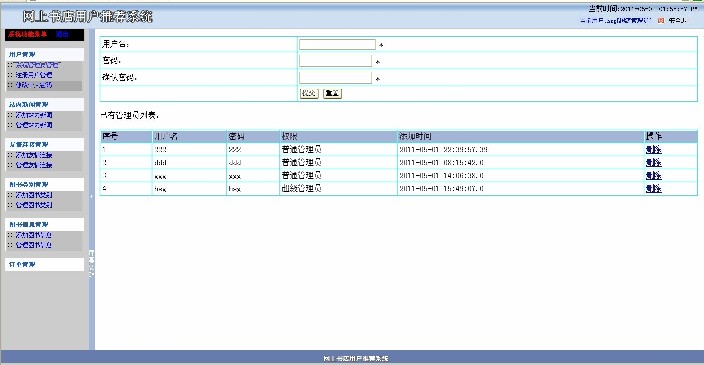704x365 pixels.
Task: Delete the 超级管理员 in row 4
Action: (653, 189)
